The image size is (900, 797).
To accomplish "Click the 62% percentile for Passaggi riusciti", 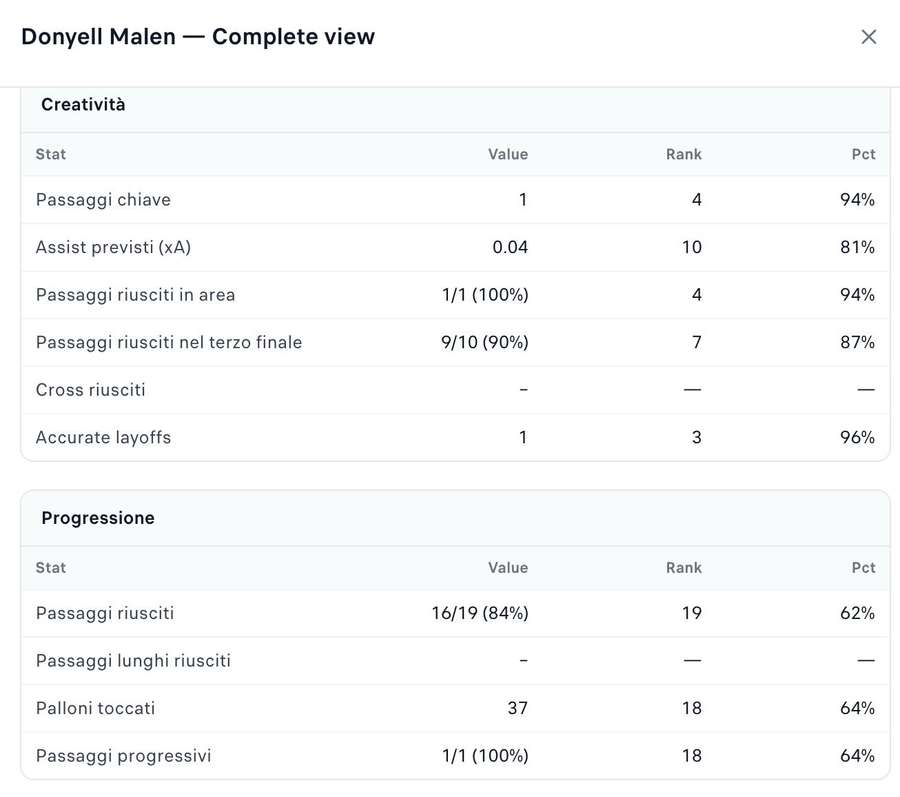I will [858, 613].
